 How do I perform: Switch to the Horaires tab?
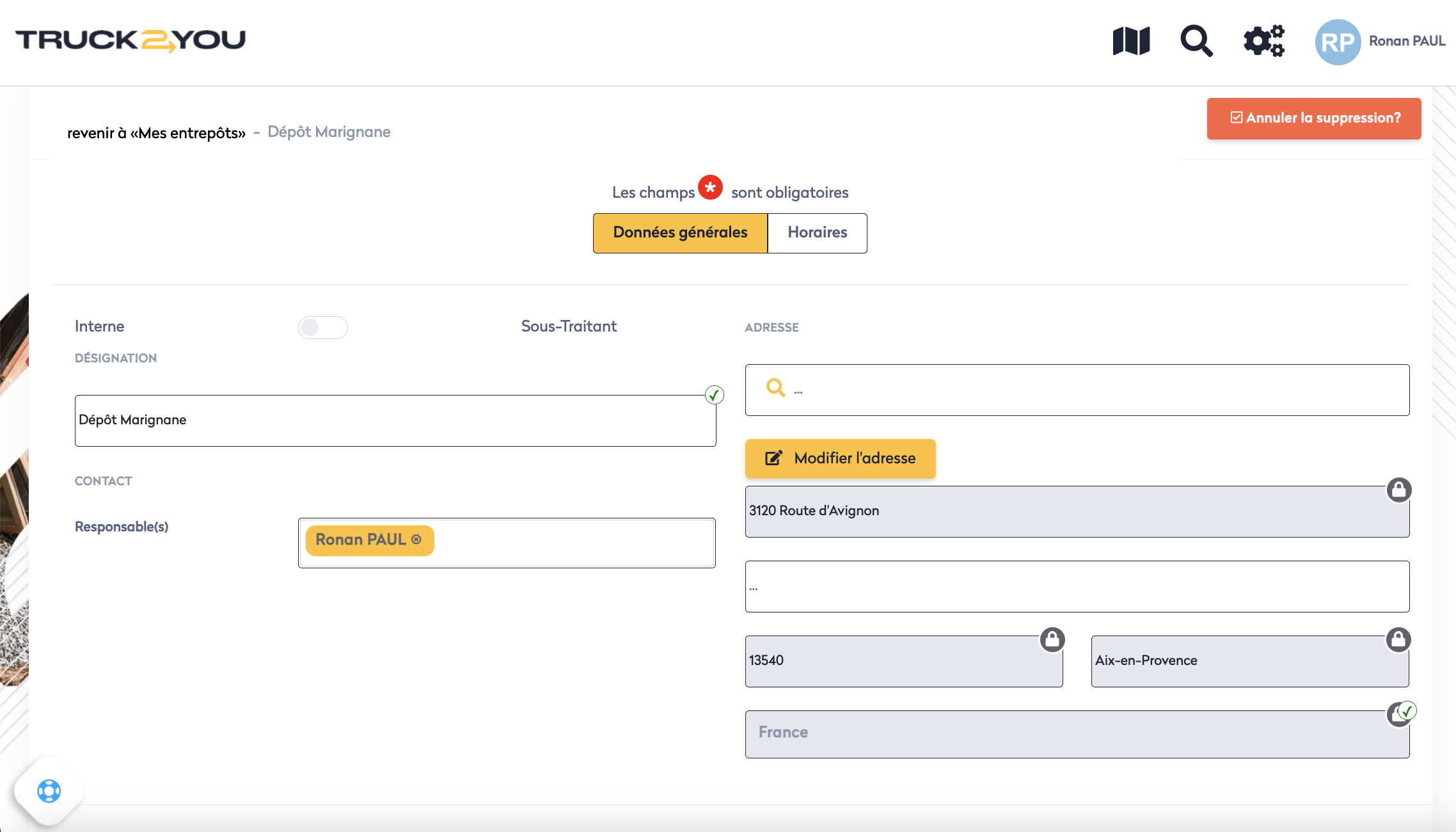click(x=817, y=233)
